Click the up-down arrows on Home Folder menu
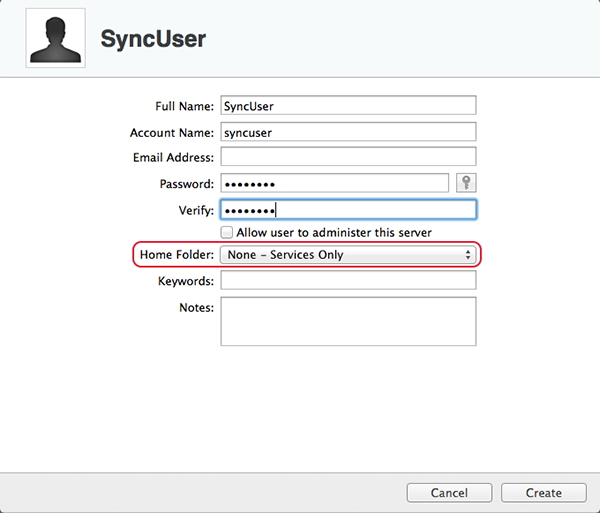The image size is (600, 513). point(468,255)
